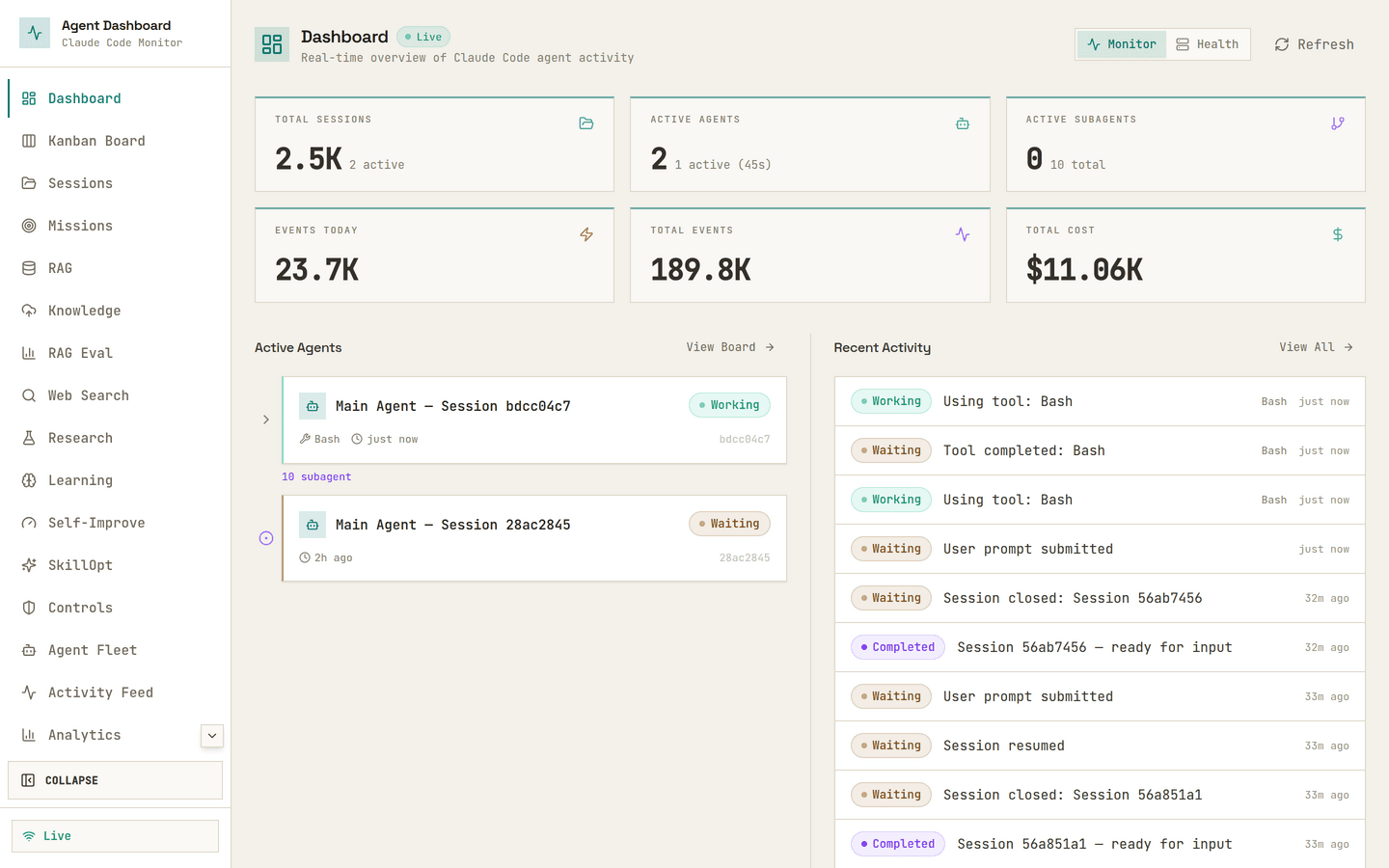Click the Working status badge on Session bdcc04c7
The width and height of the screenshot is (1389, 868).
click(729, 405)
